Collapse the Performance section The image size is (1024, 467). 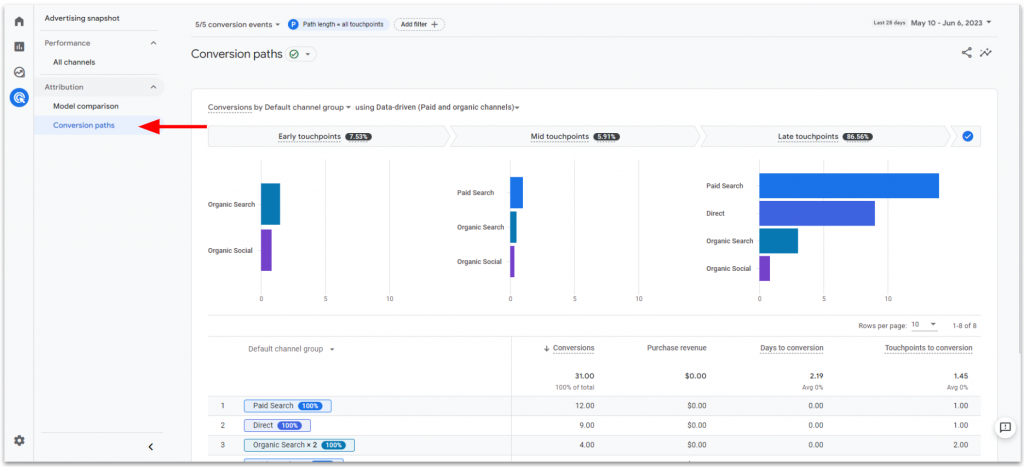(153, 43)
